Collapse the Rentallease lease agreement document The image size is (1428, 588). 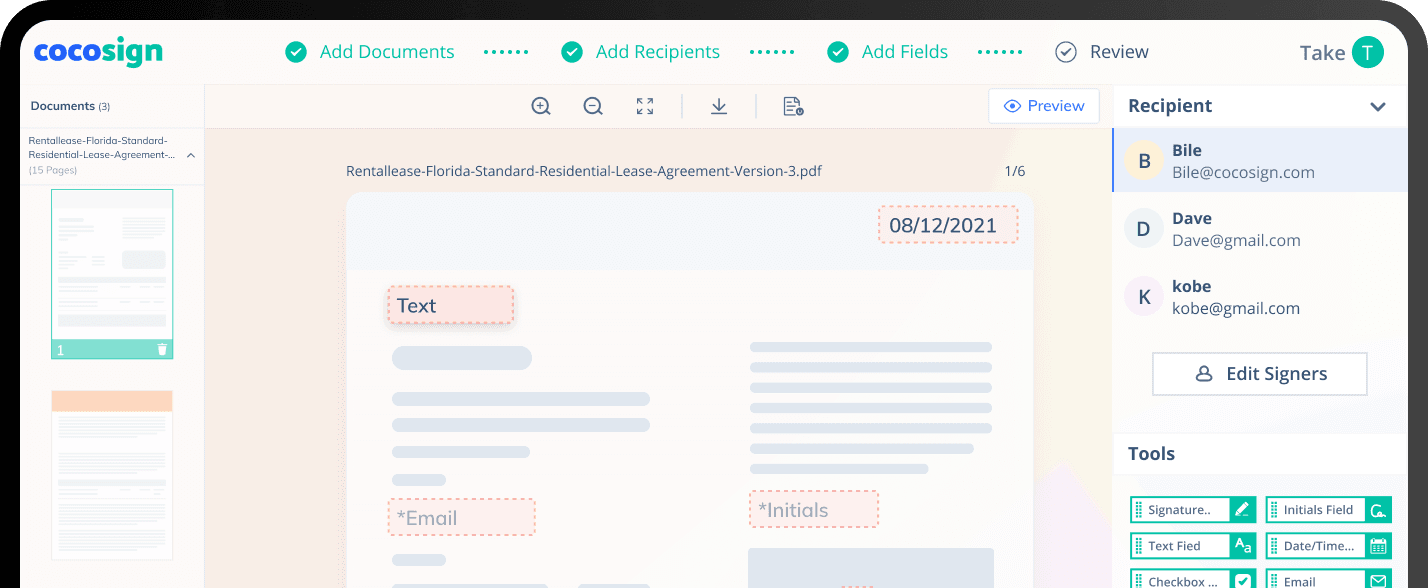190,155
